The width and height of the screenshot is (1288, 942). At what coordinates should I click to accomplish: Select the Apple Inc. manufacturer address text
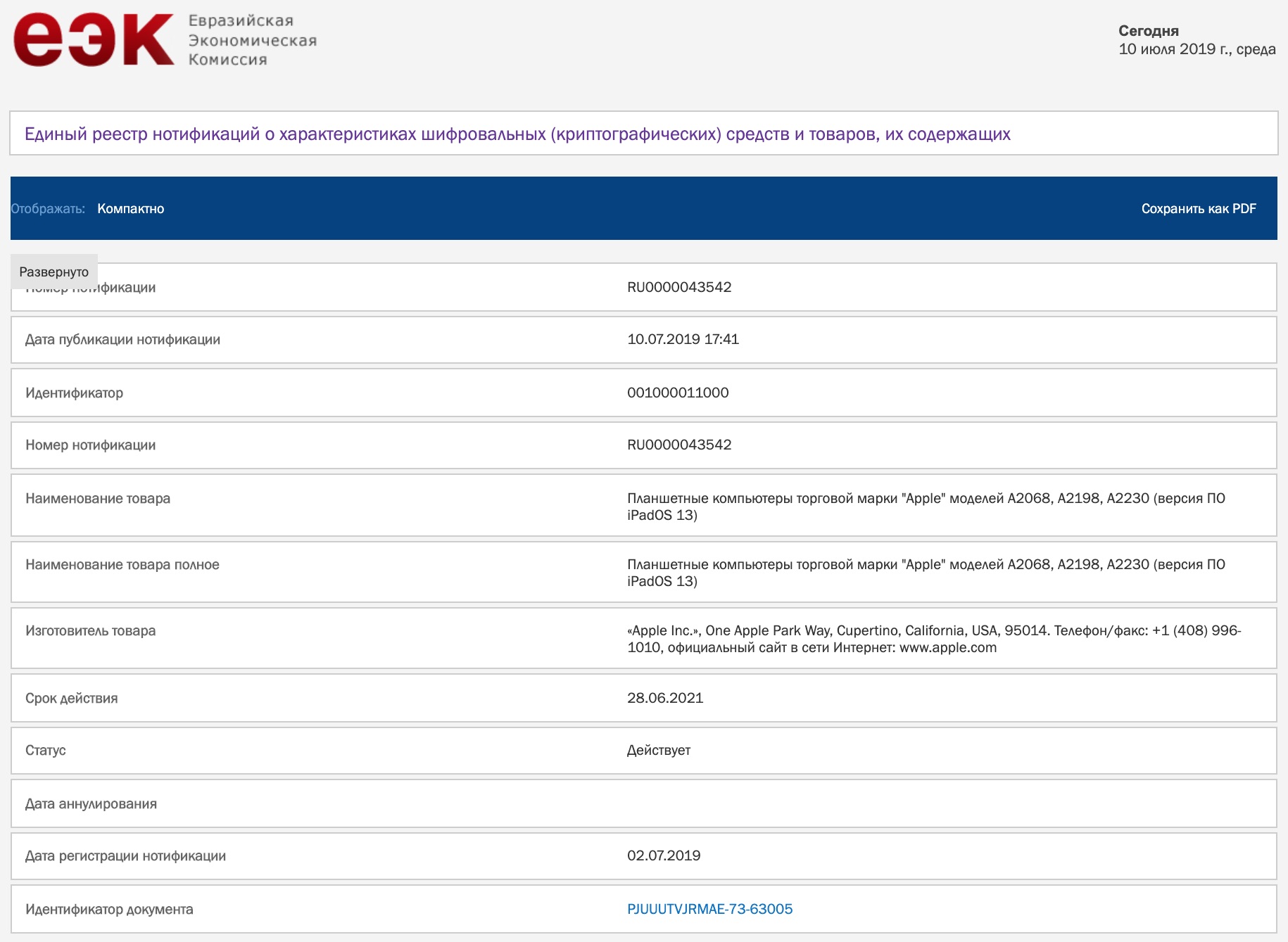934,639
